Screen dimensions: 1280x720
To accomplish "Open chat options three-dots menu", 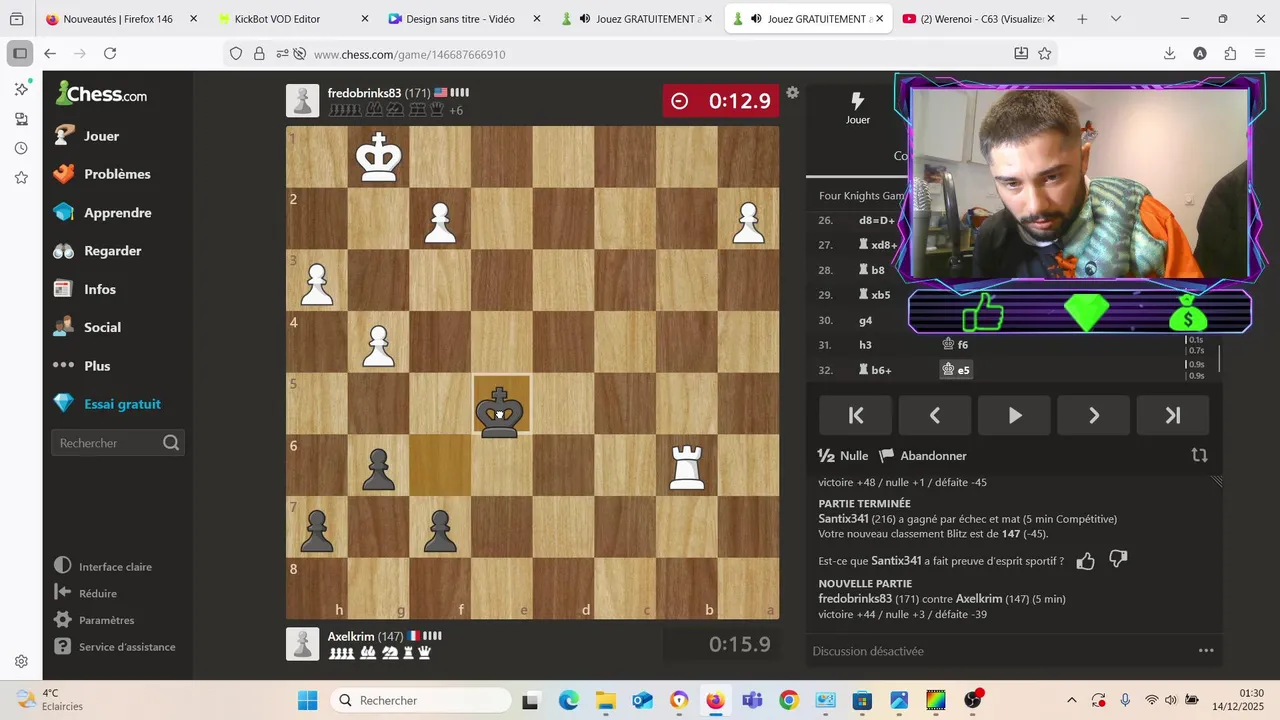I will pyautogui.click(x=1206, y=651).
